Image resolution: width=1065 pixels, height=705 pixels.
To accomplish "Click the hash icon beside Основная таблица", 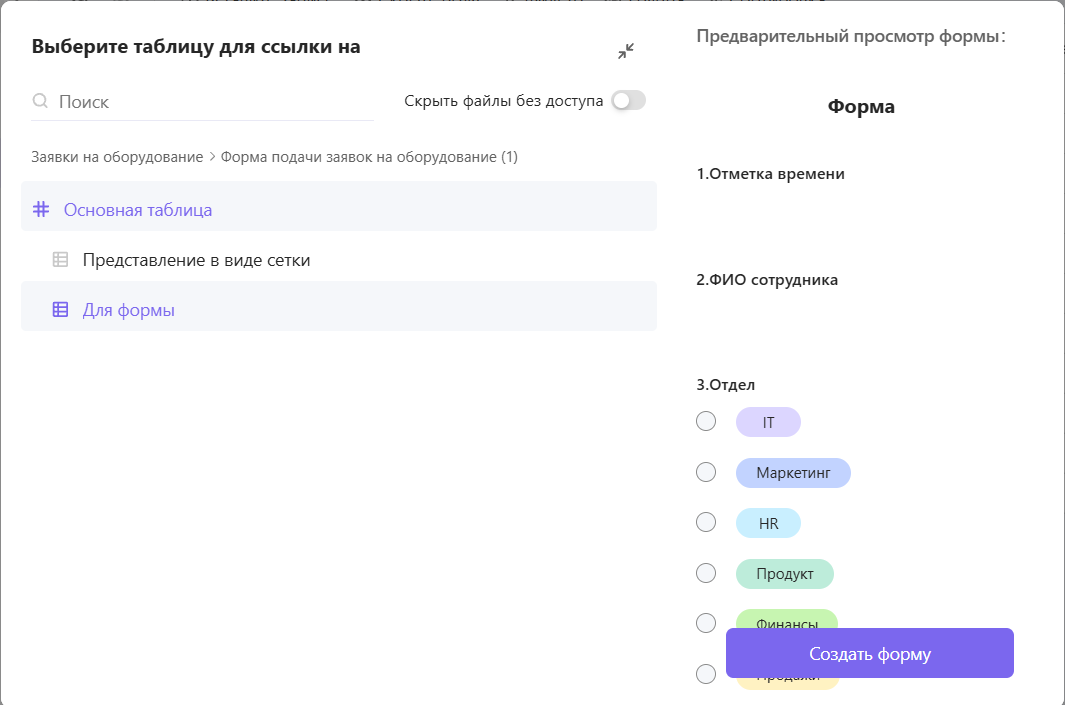I will 41,209.
